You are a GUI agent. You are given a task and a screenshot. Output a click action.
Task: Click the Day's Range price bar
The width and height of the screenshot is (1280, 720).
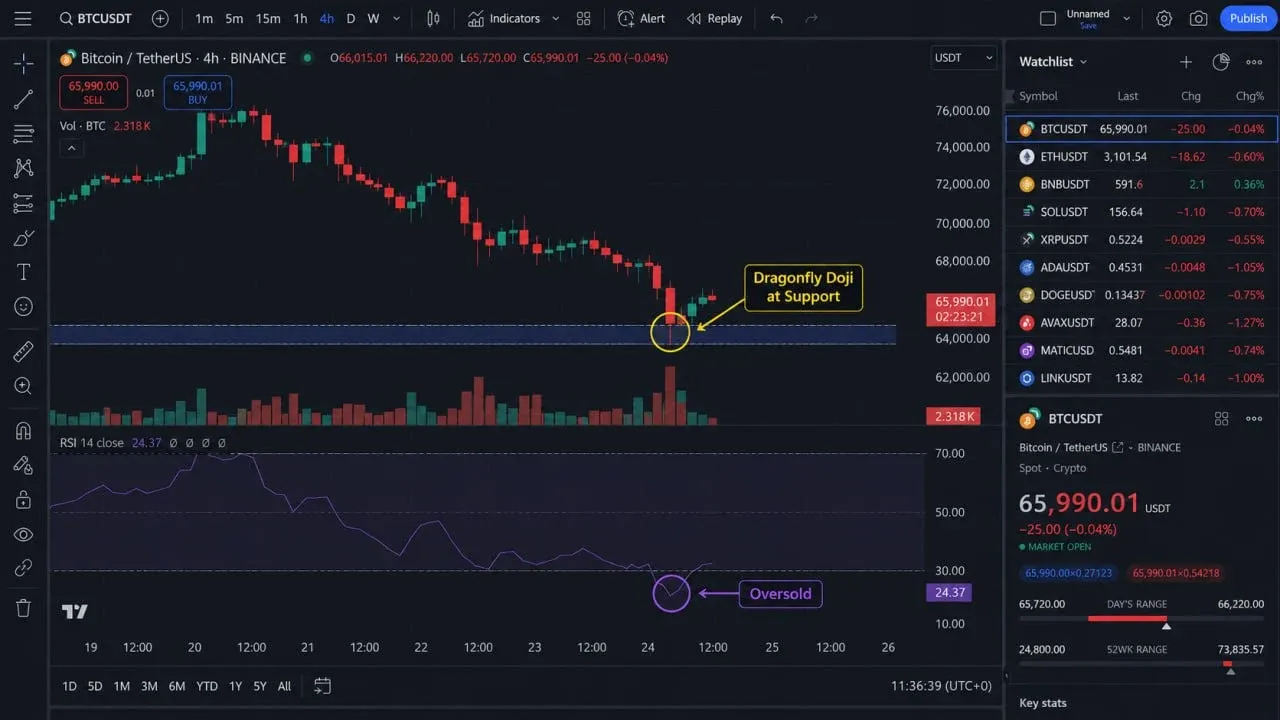[x=1142, y=619]
